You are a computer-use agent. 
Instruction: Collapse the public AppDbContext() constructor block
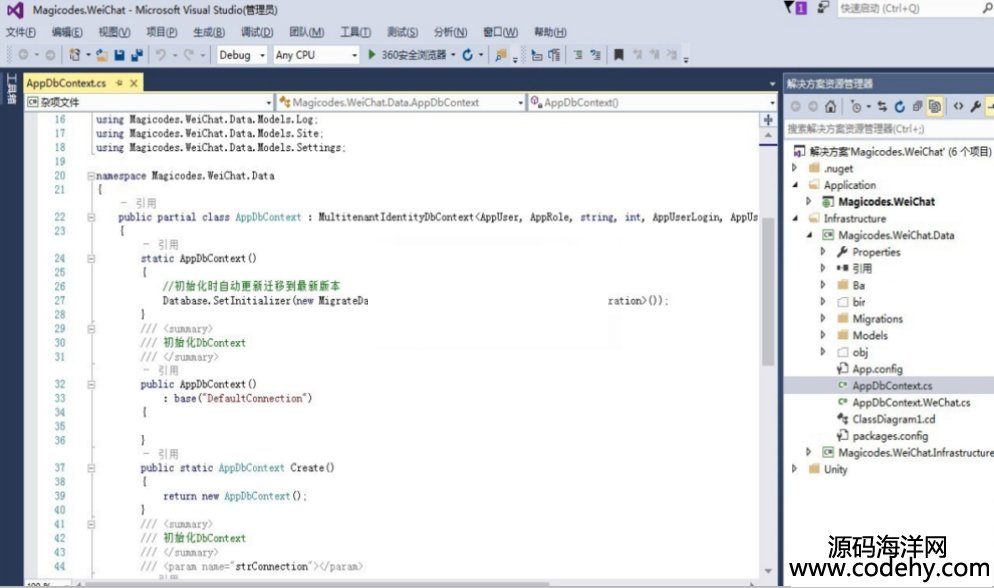[91, 385]
